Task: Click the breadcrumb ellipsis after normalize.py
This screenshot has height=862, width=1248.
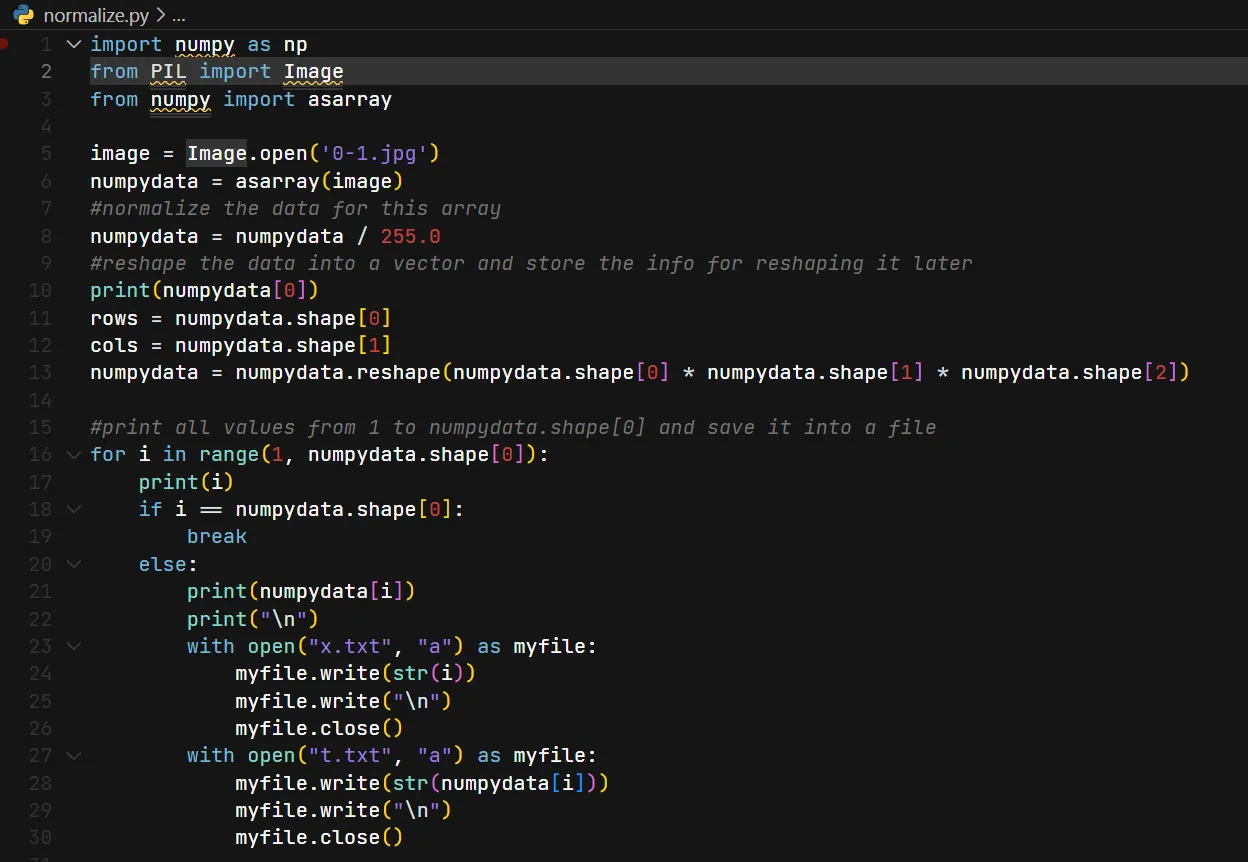Action: click(x=179, y=16)
